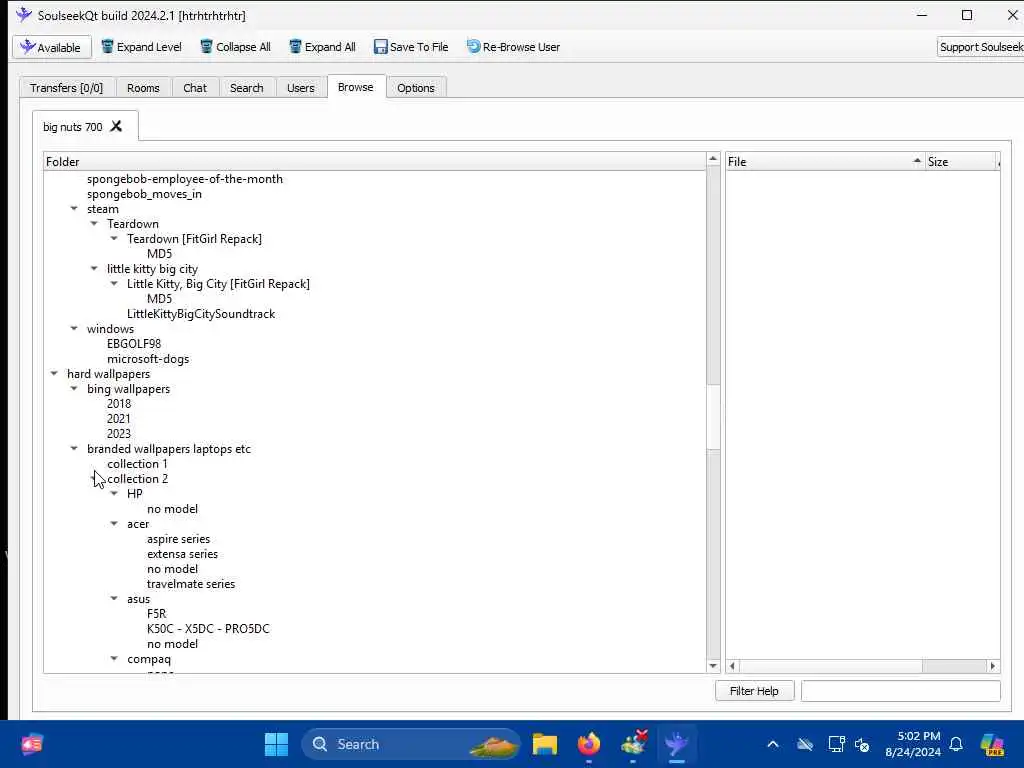Click the Folder column header
Viewport: 1024px width, 768px height.
[375, 161]
